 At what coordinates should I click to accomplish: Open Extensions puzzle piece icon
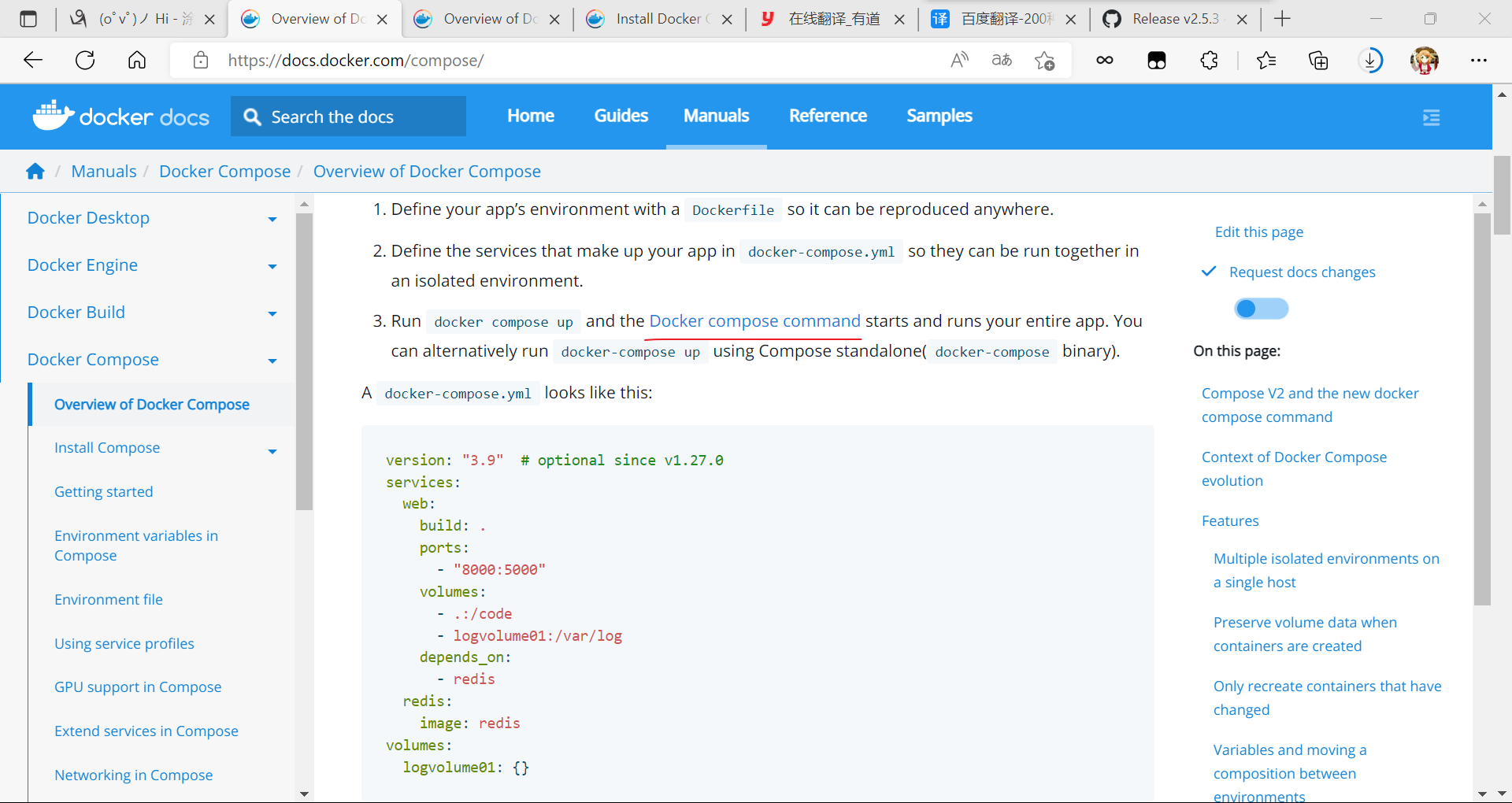click(1209, 61)
